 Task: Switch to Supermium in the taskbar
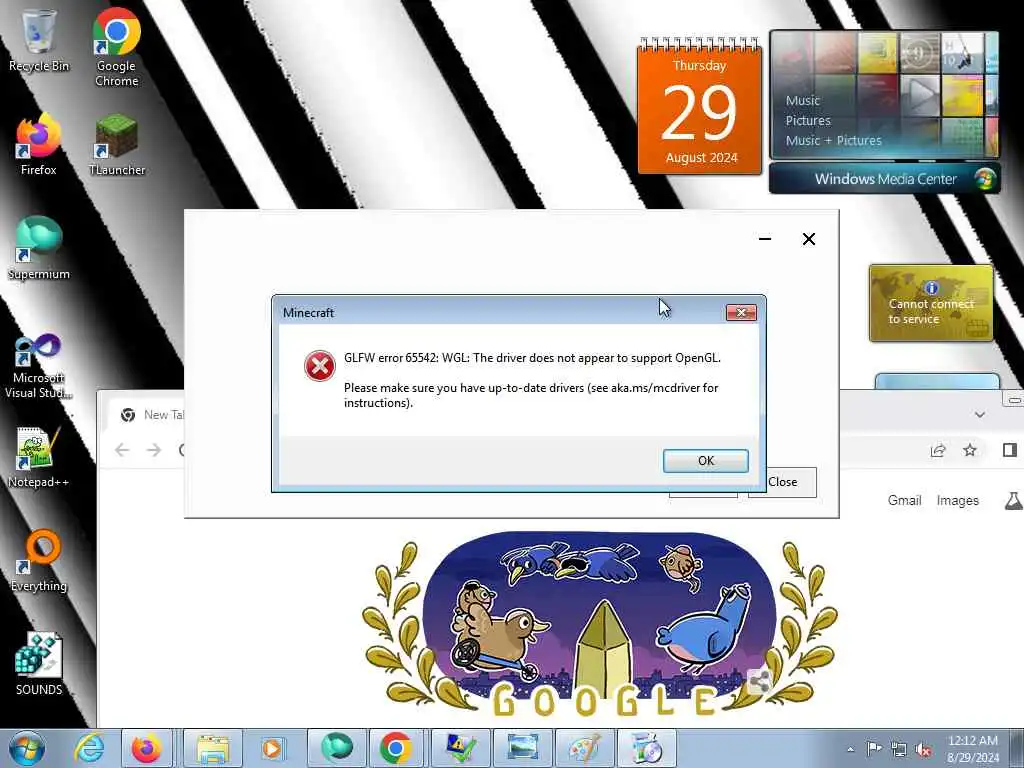point(337,748)
